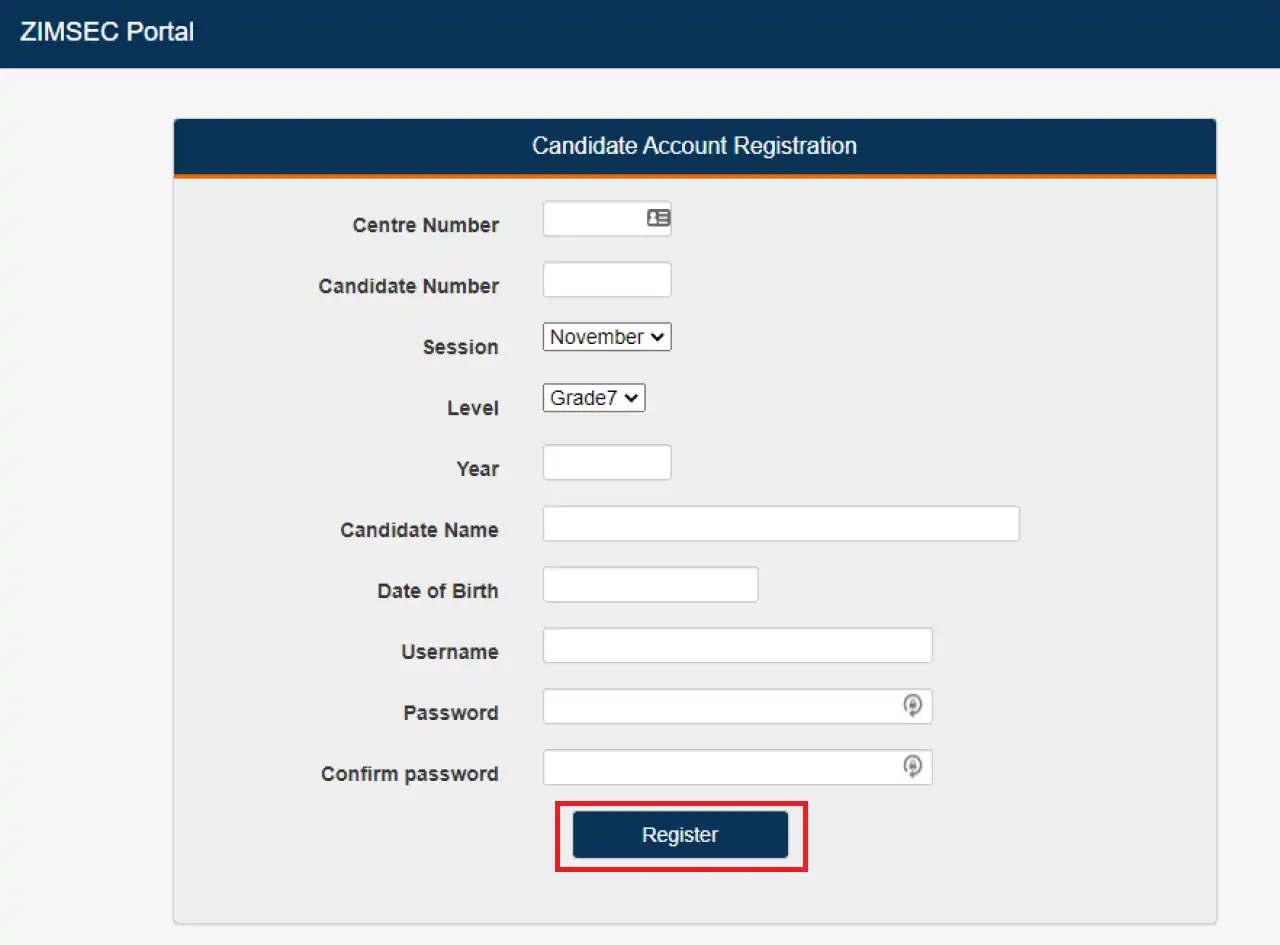
Task: Click the Username label text
Action: click(450, 652)
